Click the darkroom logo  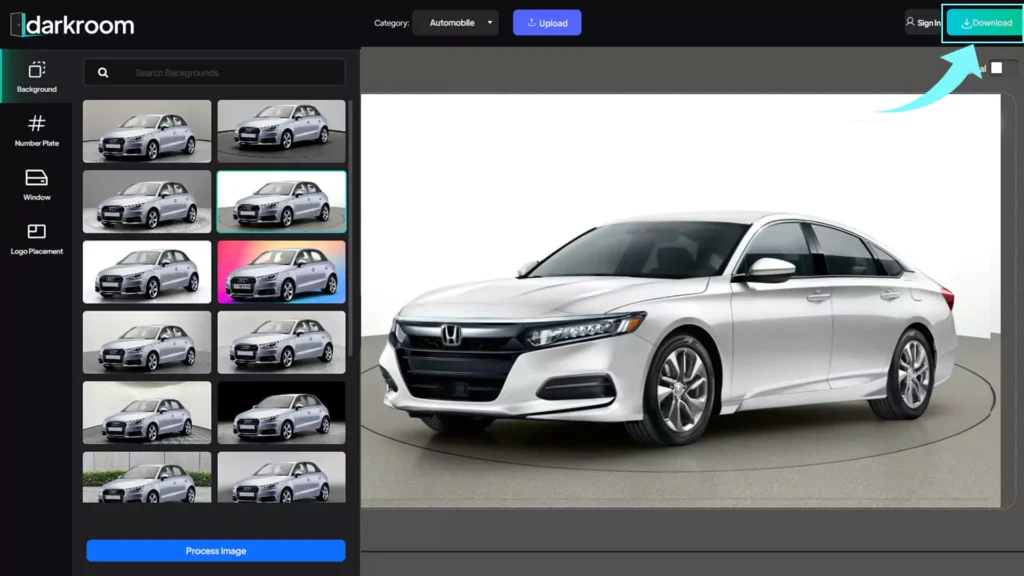[72, 25]
